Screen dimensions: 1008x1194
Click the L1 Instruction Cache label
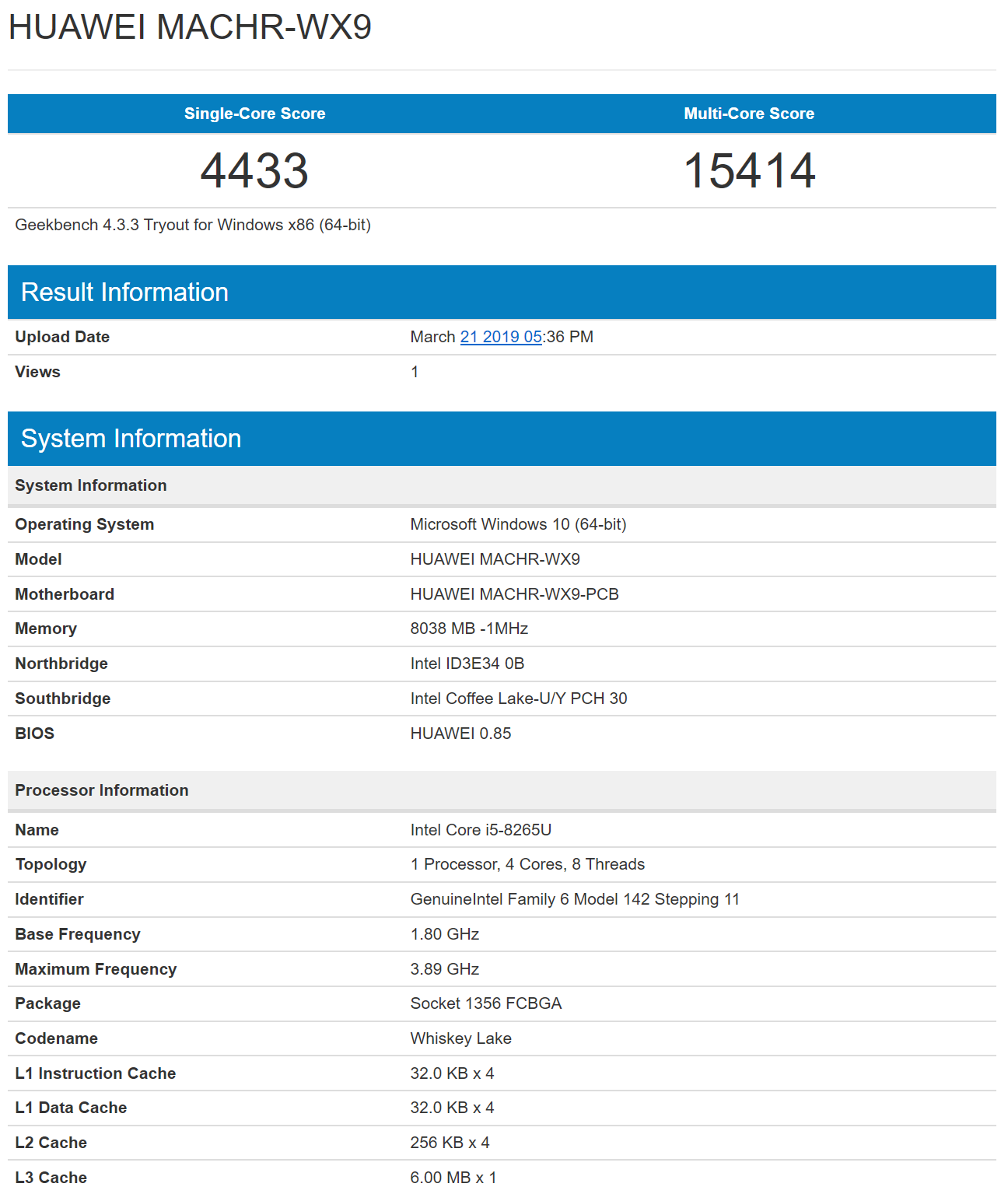[x=96, y=1073]
